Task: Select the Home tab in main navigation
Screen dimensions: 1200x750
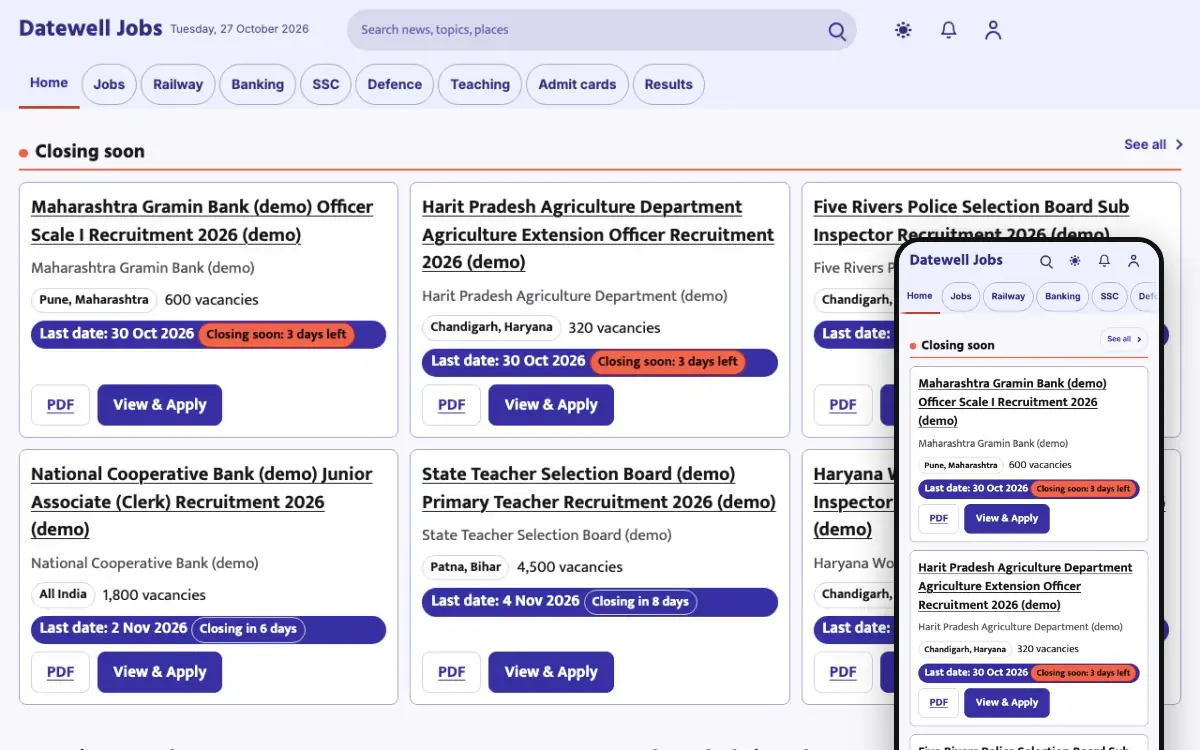Action: point(49,84)
